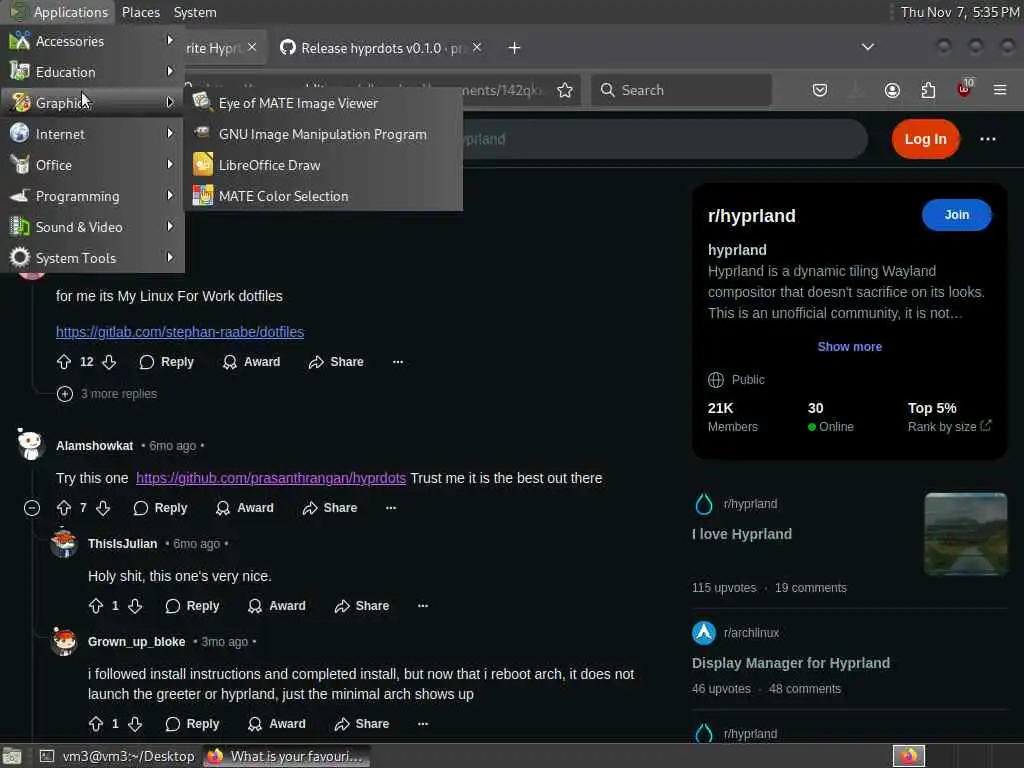
Task: Share the gitlab dotfiles comment
Action: 336,362
